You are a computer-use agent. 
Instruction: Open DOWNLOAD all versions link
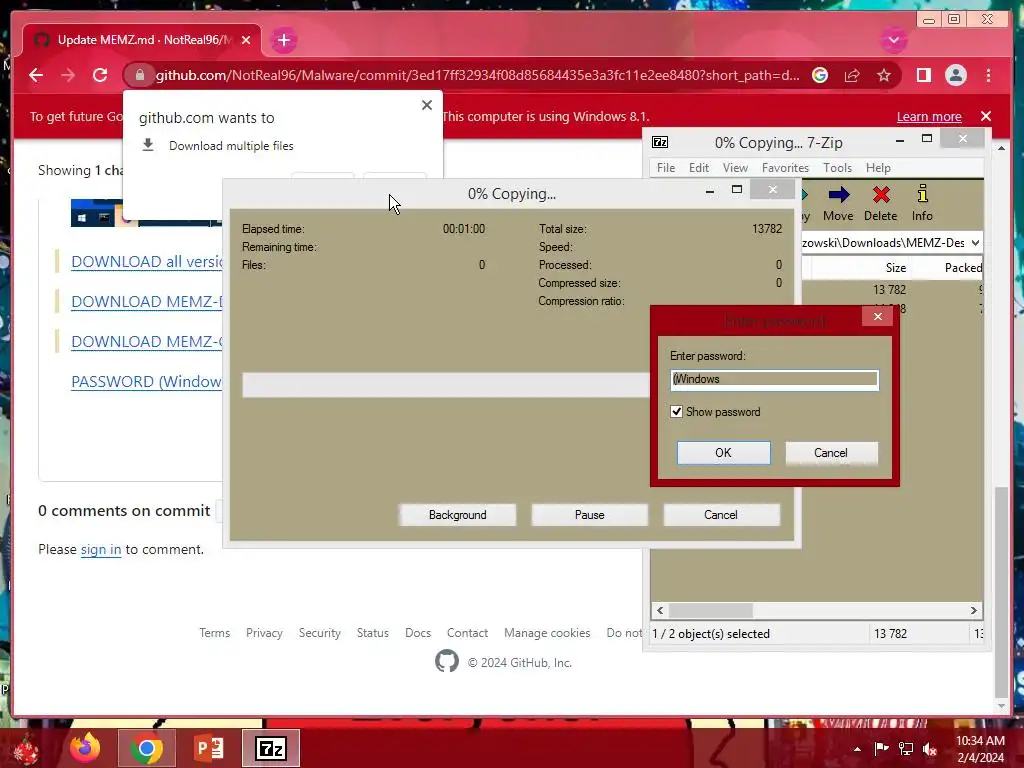[x=147, y=262]
